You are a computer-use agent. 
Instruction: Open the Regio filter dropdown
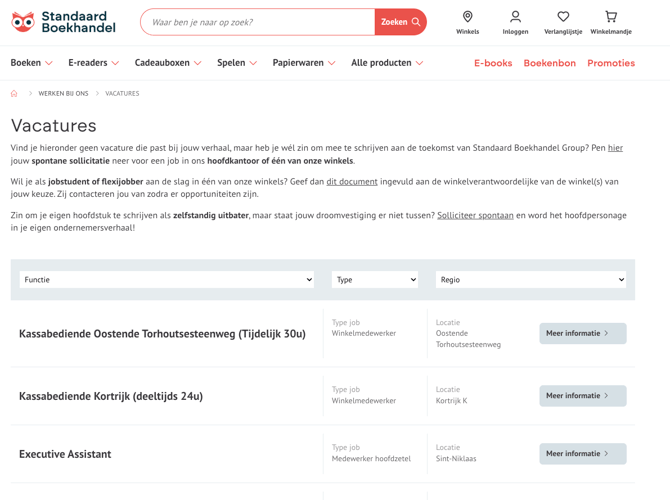(531, 279)
